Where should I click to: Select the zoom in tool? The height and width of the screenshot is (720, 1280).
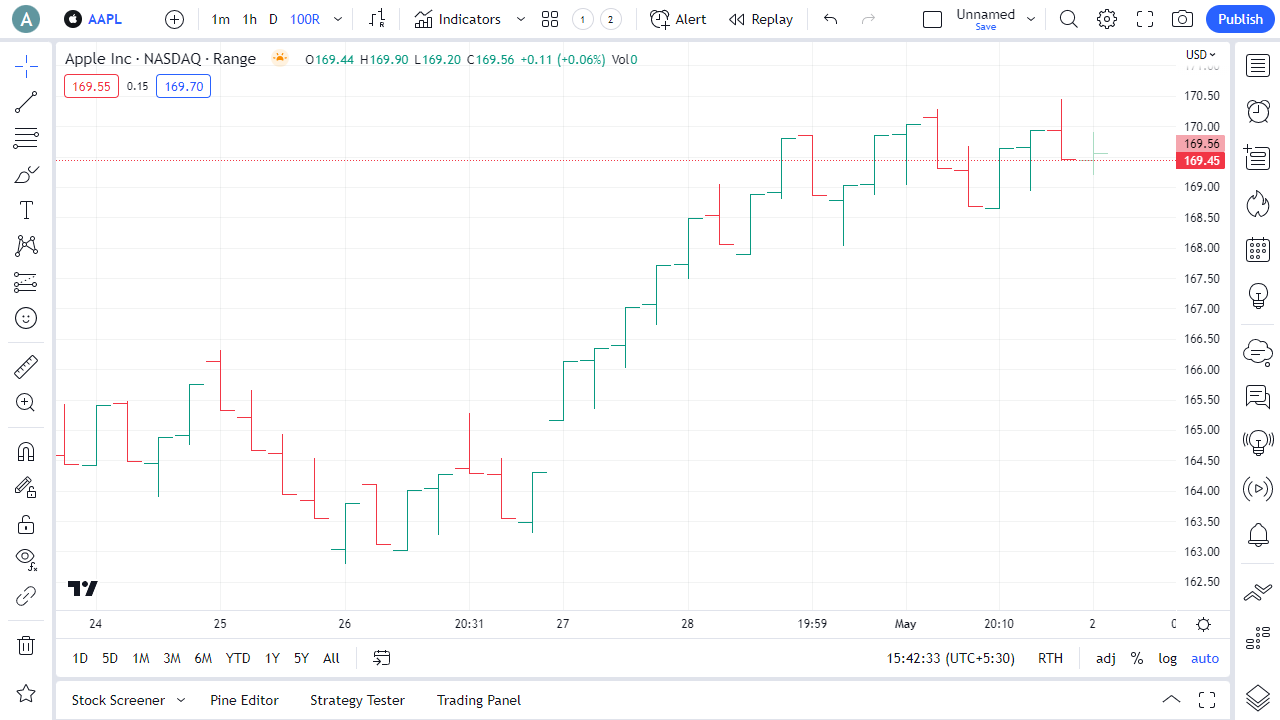point(26,403)
